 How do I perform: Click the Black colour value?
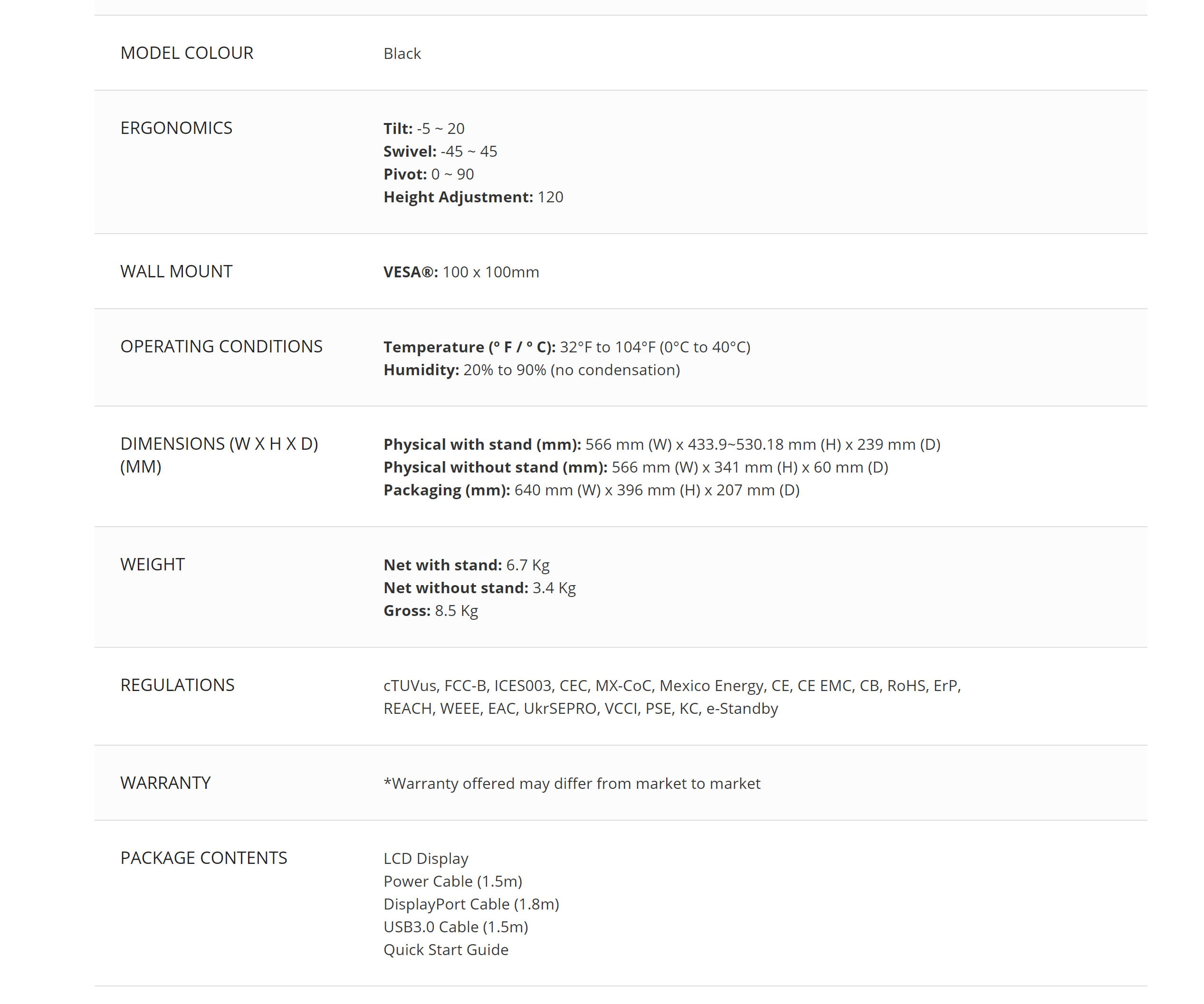click(402, 53)
